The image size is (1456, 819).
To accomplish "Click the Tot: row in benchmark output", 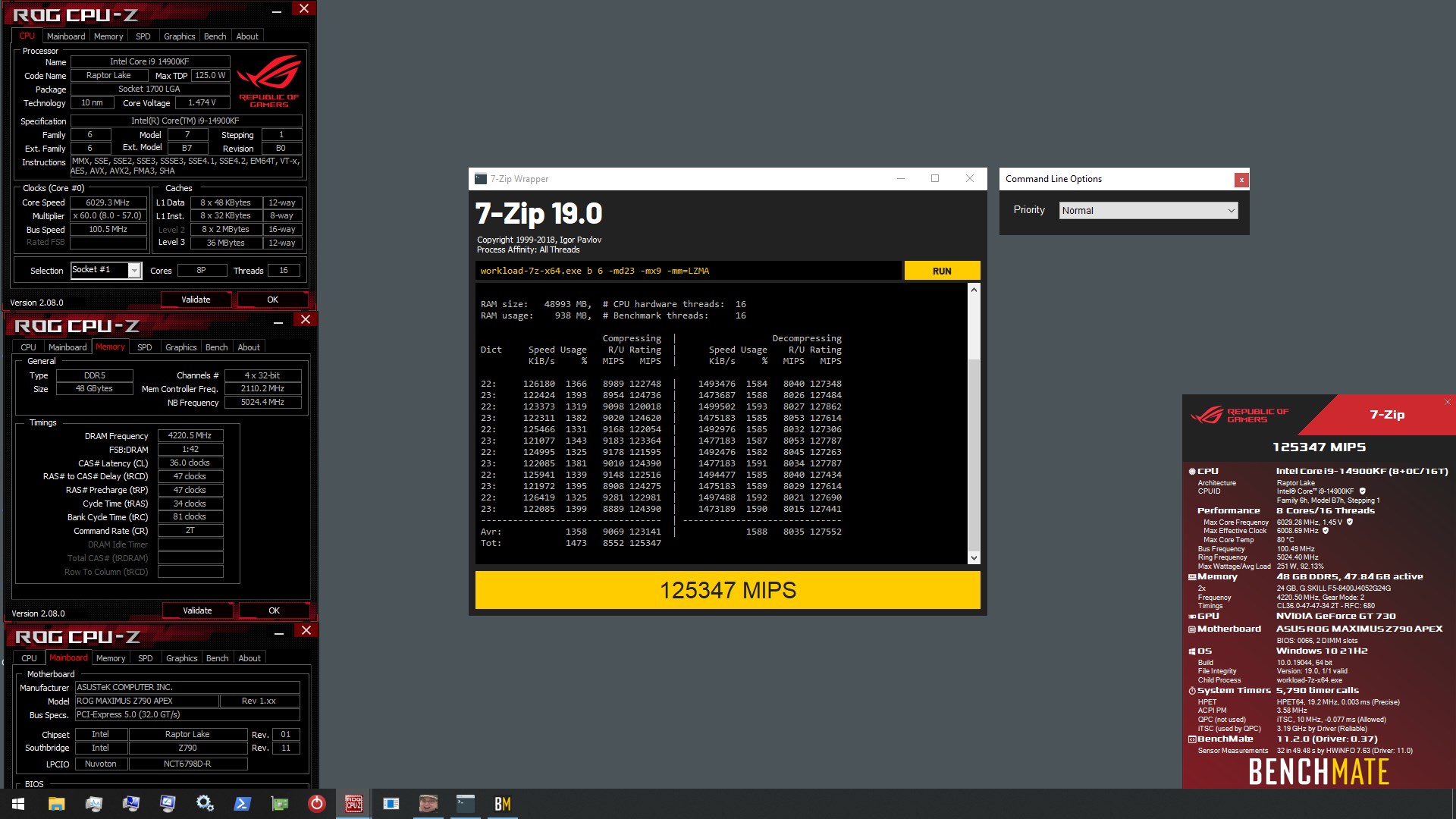I will click(571, 543).
